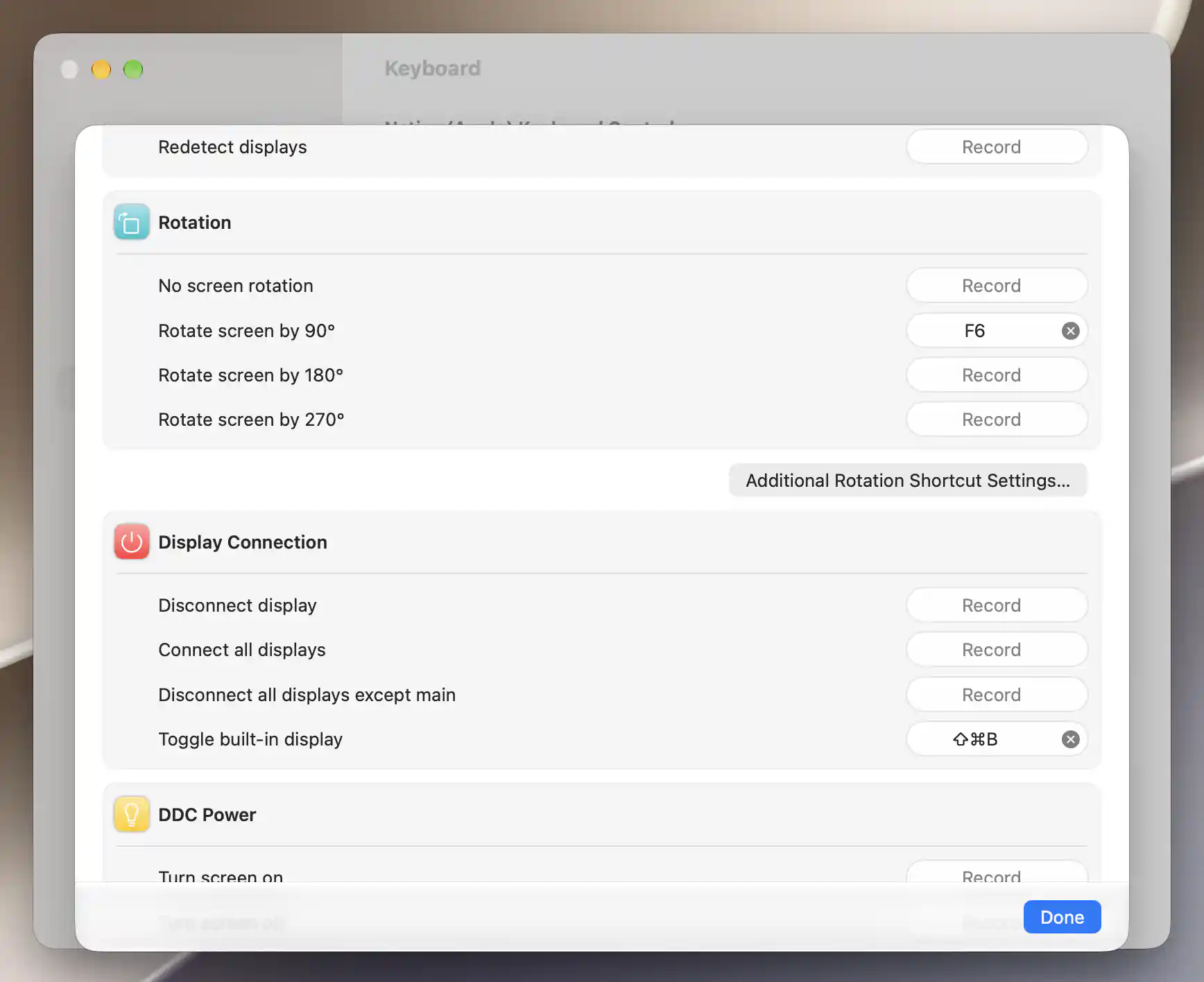Click the DDC Power heading
The width and height of the screenshot is (1204, 982).
(207, 815)
